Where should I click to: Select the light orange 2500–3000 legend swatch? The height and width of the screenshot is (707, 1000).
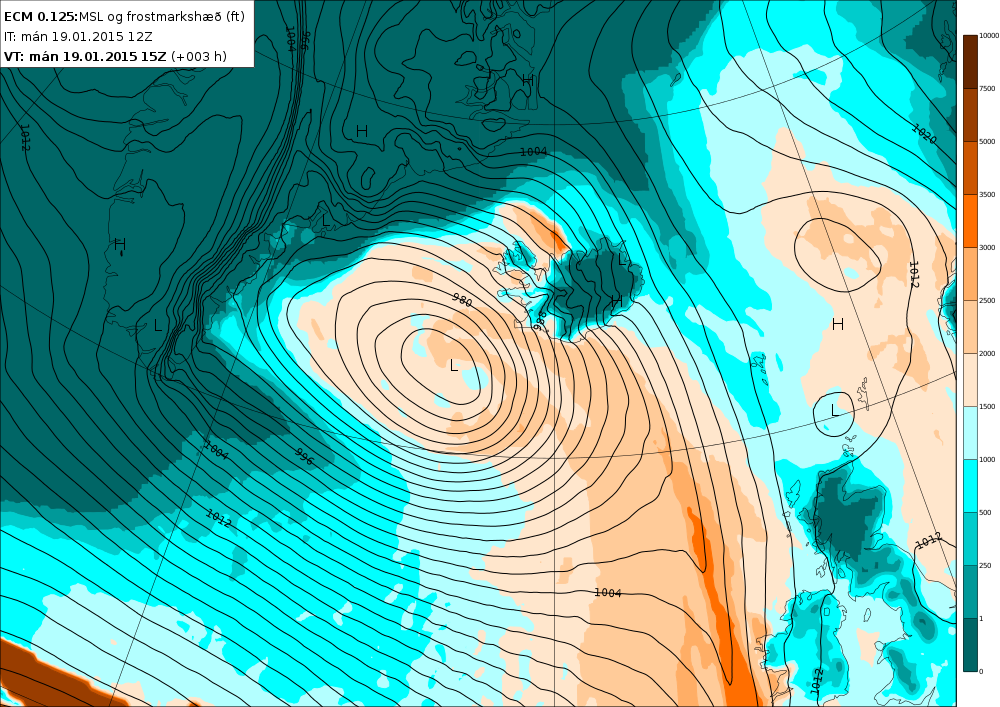click(970, 273)
